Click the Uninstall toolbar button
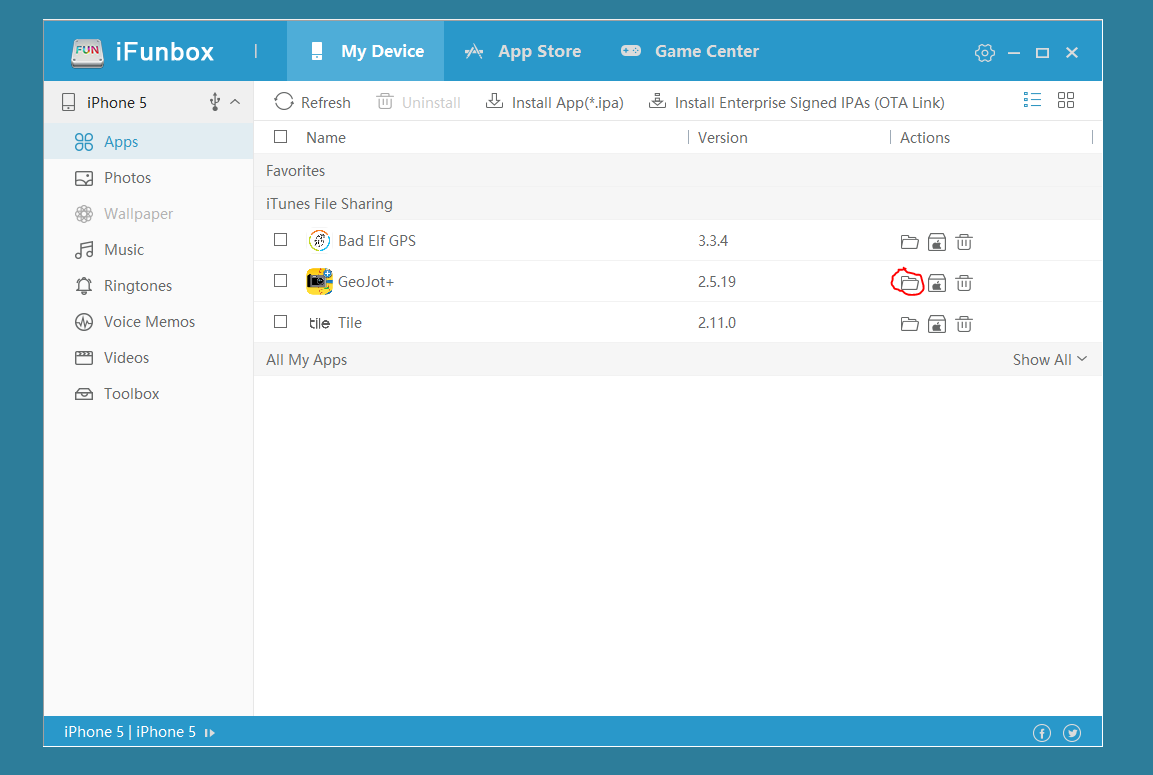The height and width of the screenshot is (775, 1153). tap(418, 102)
